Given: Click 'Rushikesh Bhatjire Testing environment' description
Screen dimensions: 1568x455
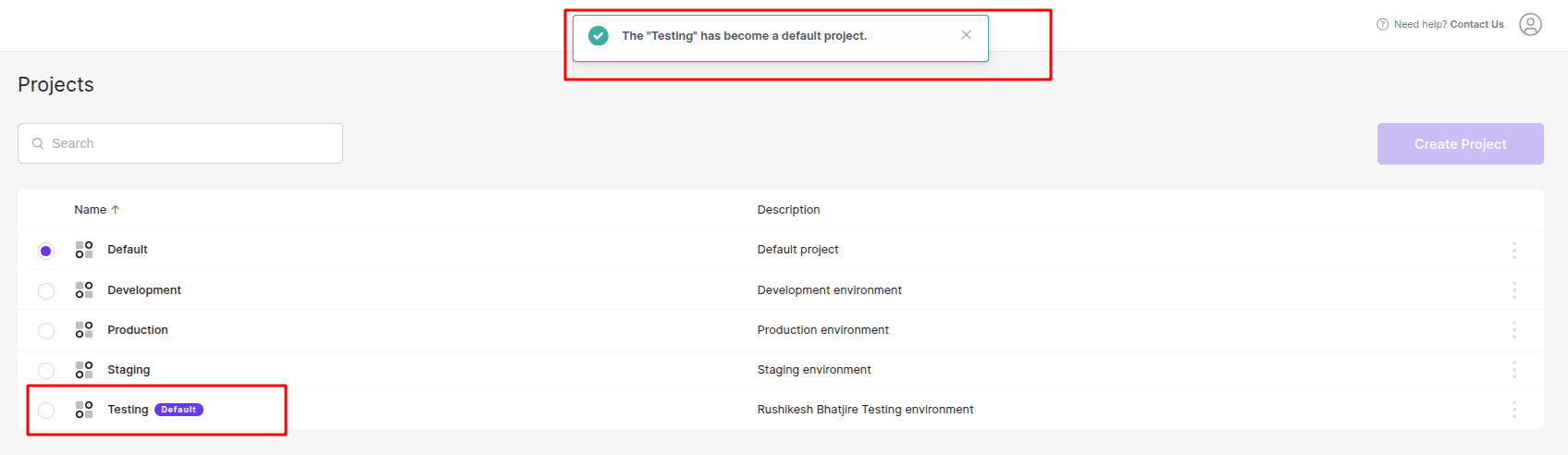Looking at the screenshot, I should click(865, 410).
